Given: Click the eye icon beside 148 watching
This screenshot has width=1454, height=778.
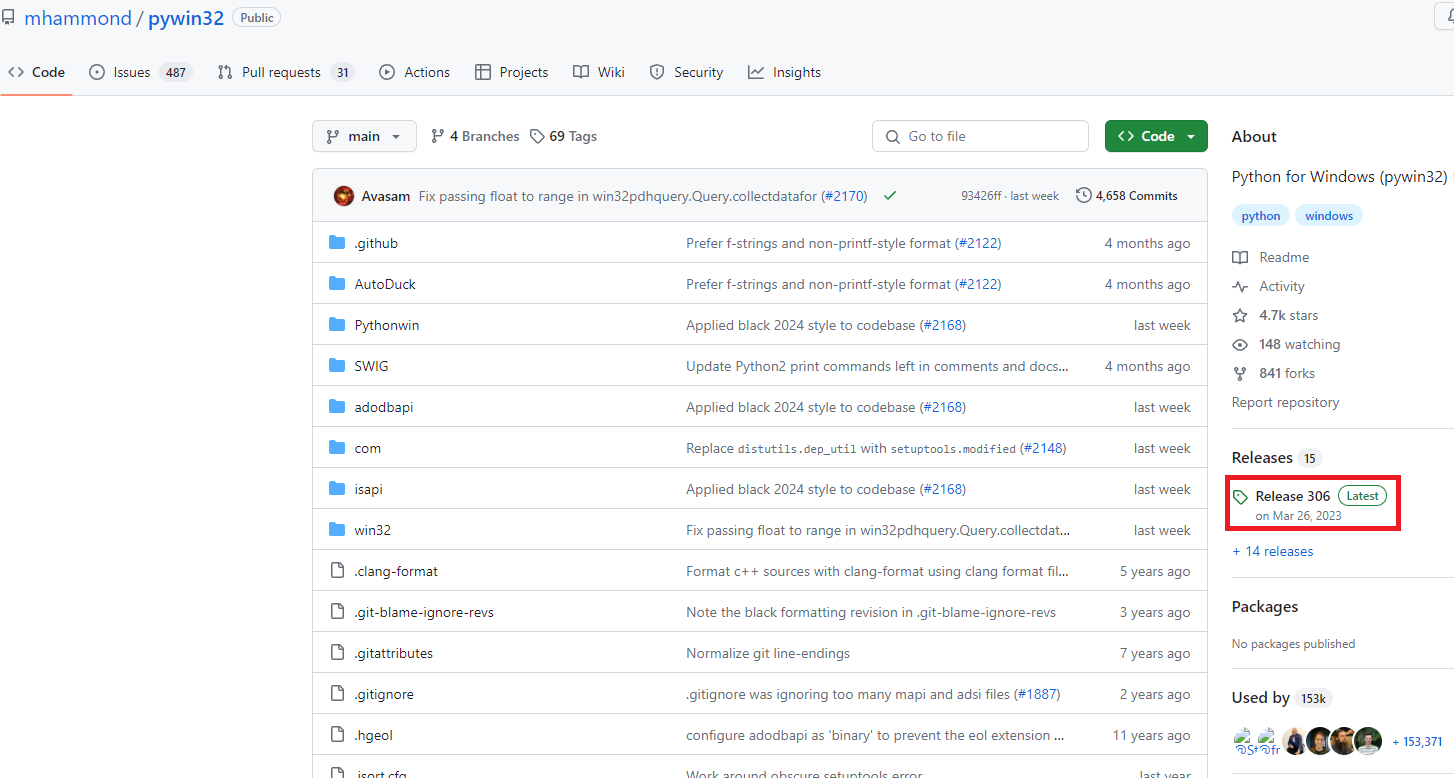Looking at the screenshot, I should point(1240,344).
